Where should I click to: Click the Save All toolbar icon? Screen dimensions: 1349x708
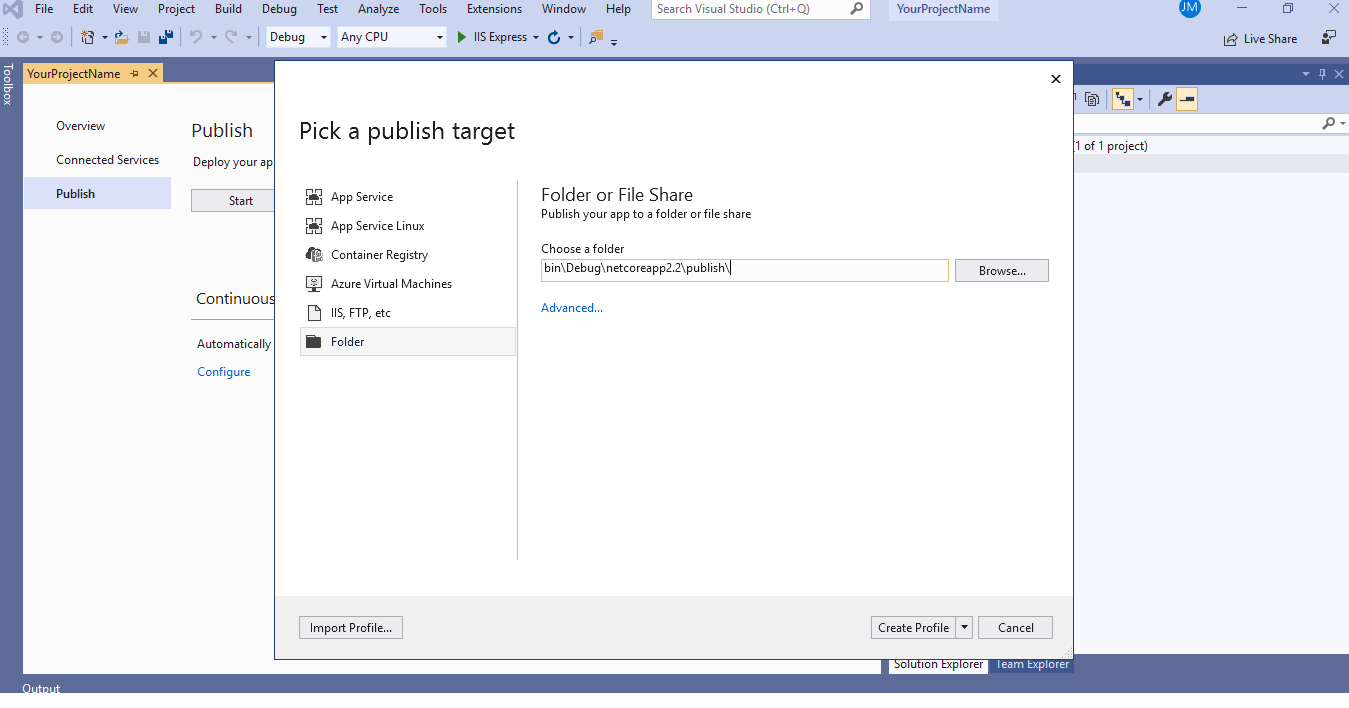(165, 36)
